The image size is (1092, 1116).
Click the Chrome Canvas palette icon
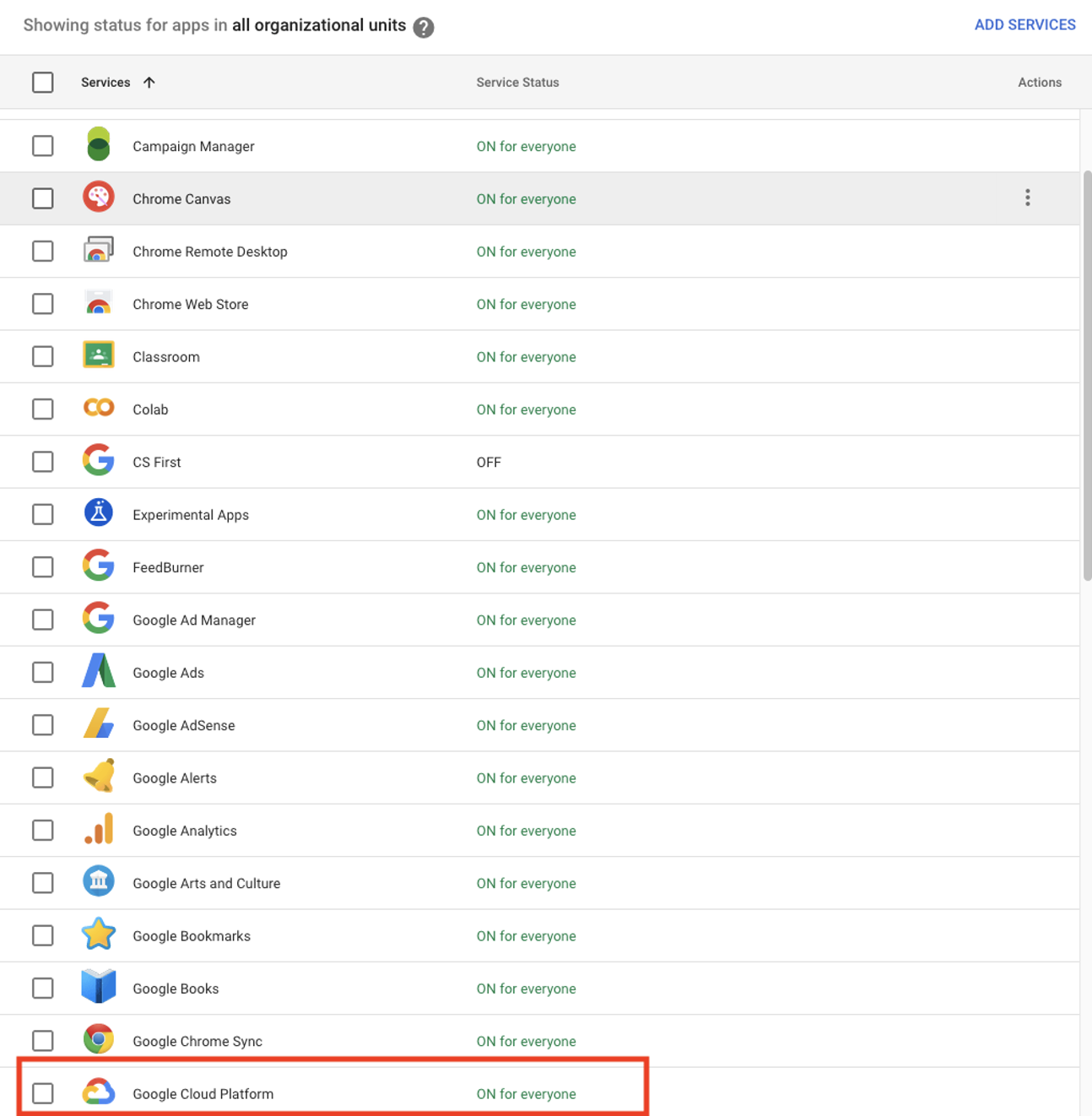(x=99, y=198)
